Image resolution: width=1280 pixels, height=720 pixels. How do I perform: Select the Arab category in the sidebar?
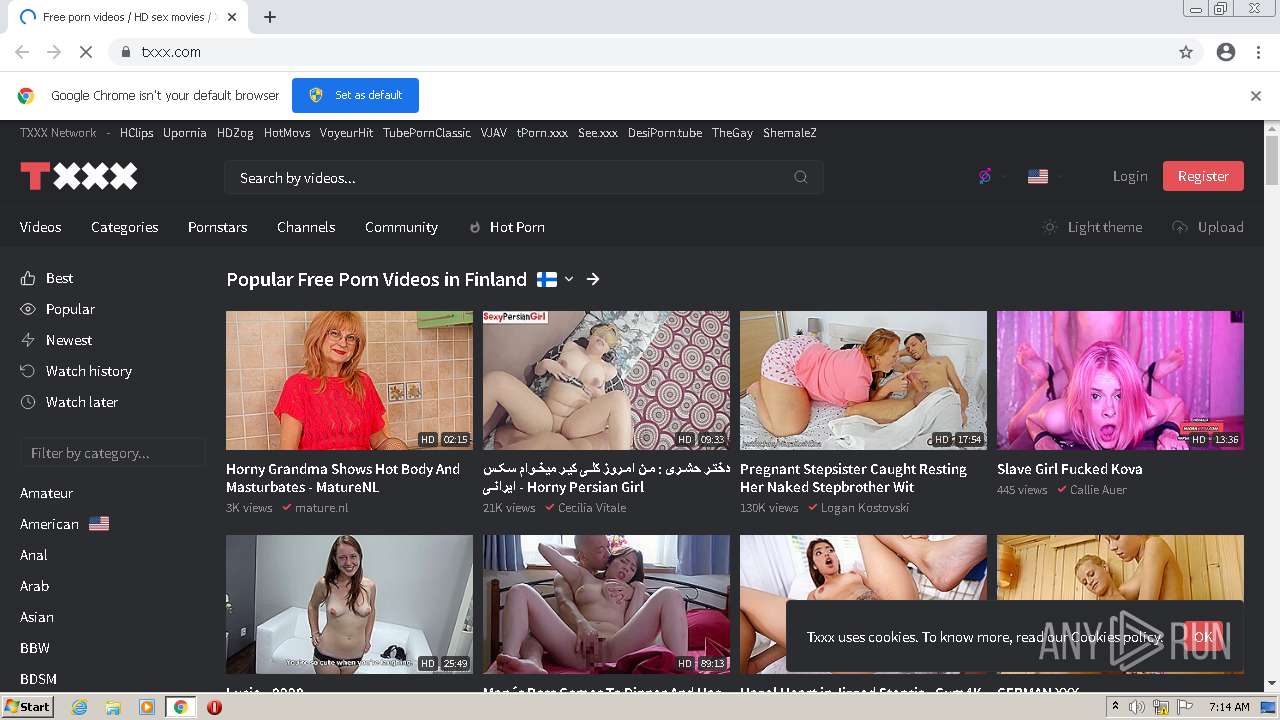(35, 586)
